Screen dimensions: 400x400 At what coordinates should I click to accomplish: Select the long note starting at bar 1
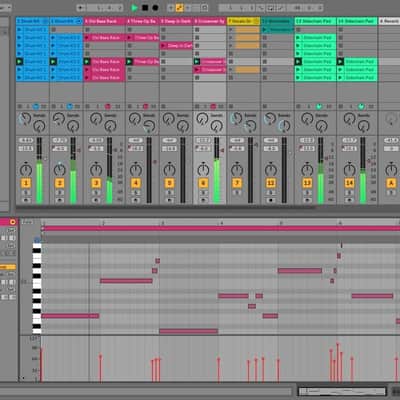70,316
